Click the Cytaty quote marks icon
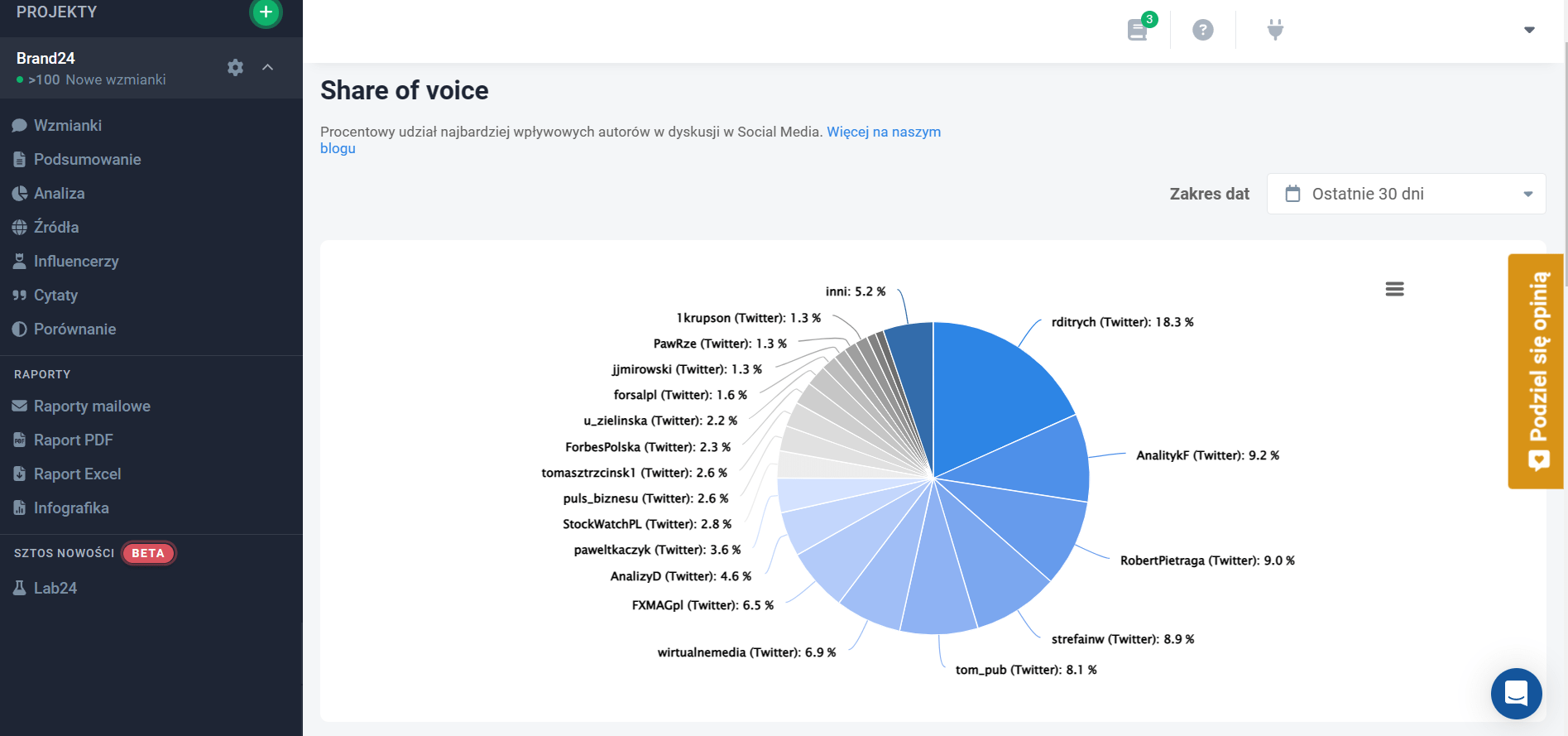 pos(20,295)
